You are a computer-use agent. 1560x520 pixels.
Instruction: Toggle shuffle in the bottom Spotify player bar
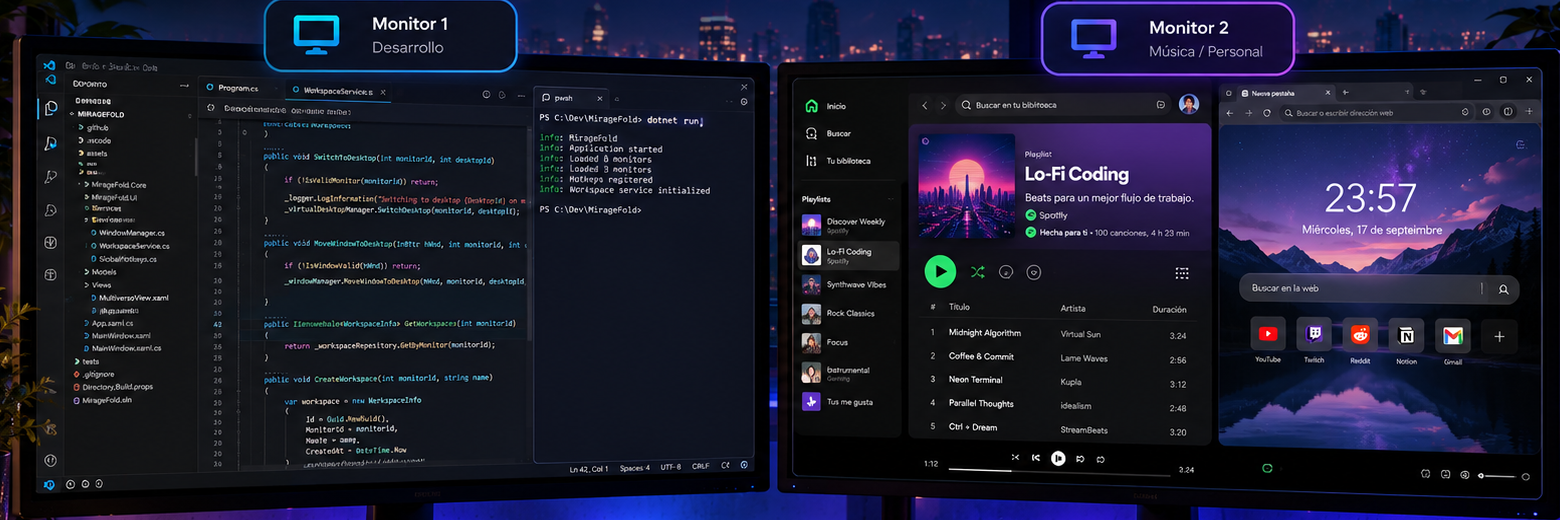[x=1015, y=457]
